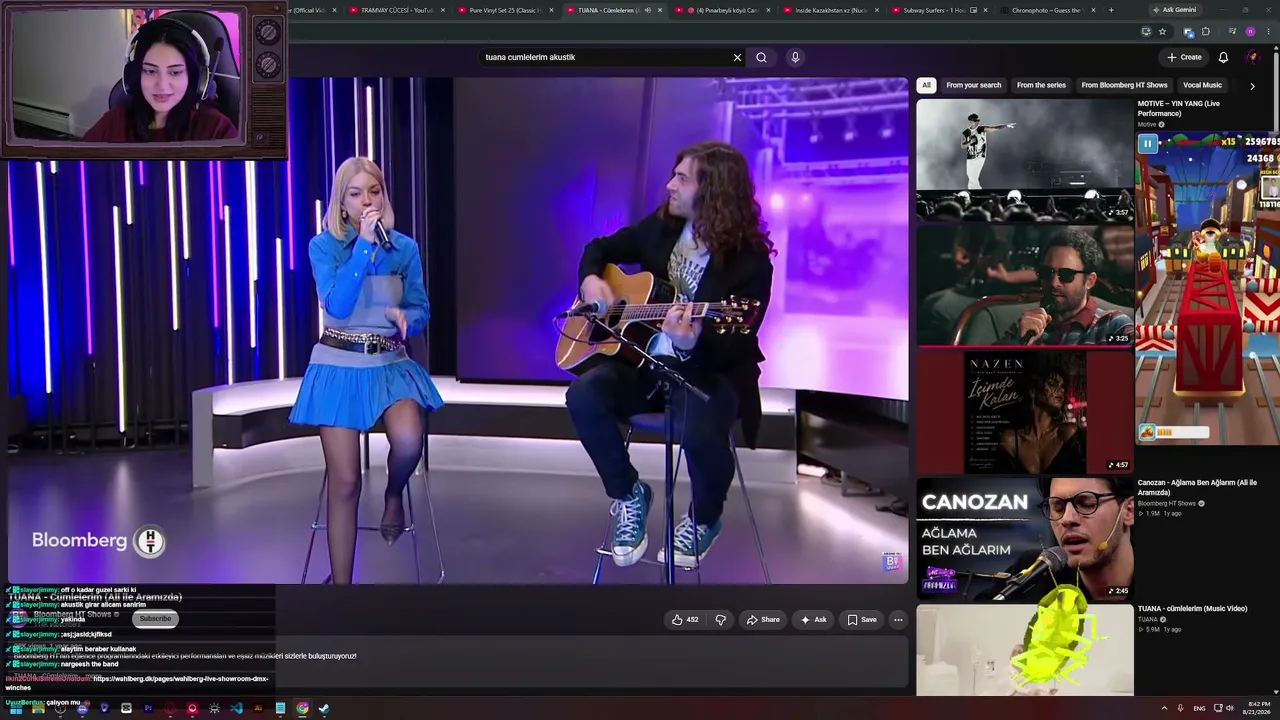Open Illustrator from the taskbar

click(258, 708)
